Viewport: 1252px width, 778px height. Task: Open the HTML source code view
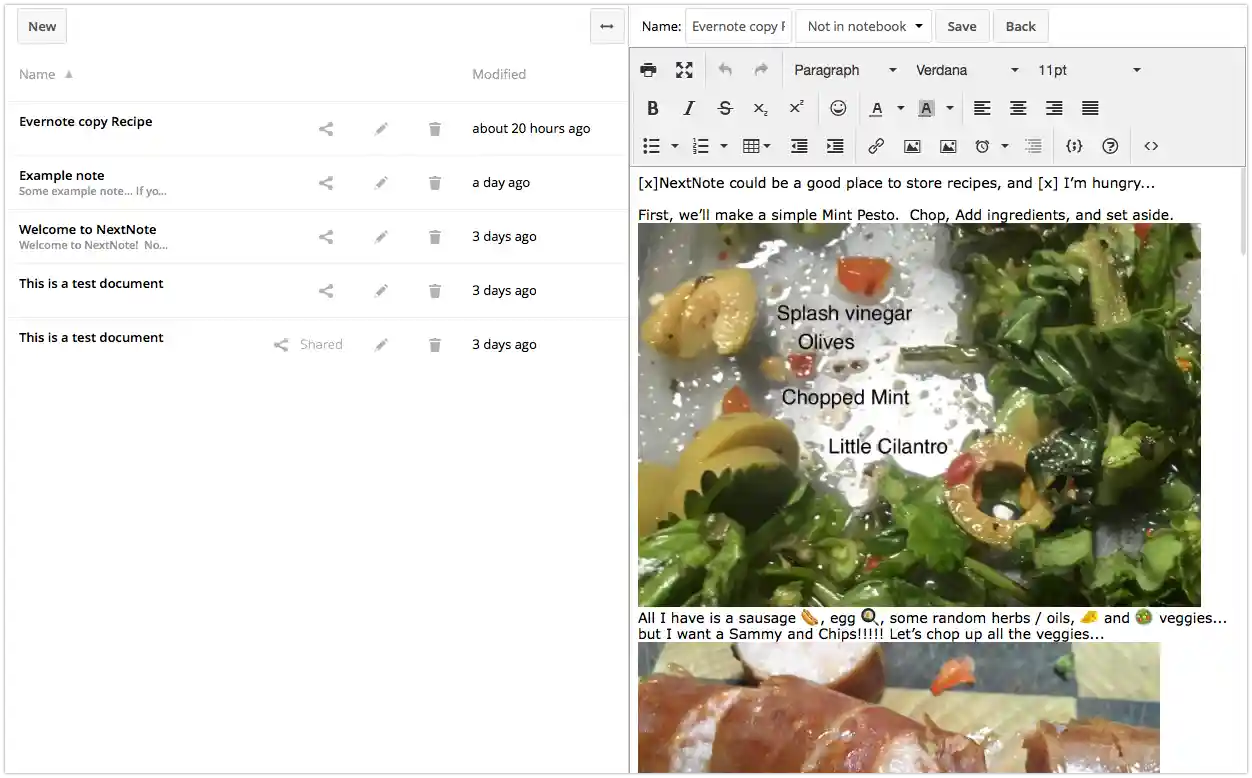click(x=1150, y=146)
